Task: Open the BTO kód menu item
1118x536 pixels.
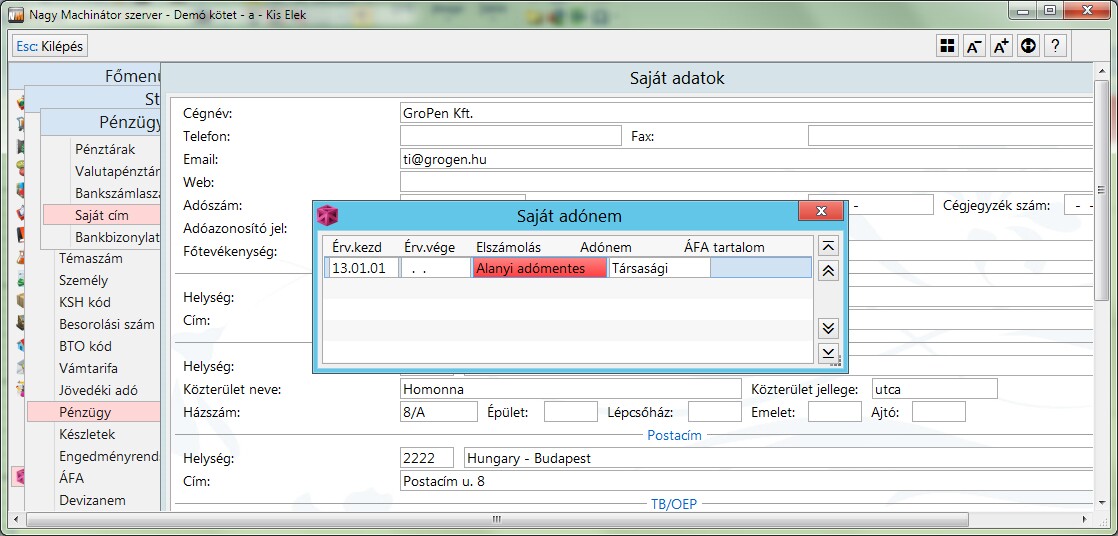Action: tap(85, 346)
